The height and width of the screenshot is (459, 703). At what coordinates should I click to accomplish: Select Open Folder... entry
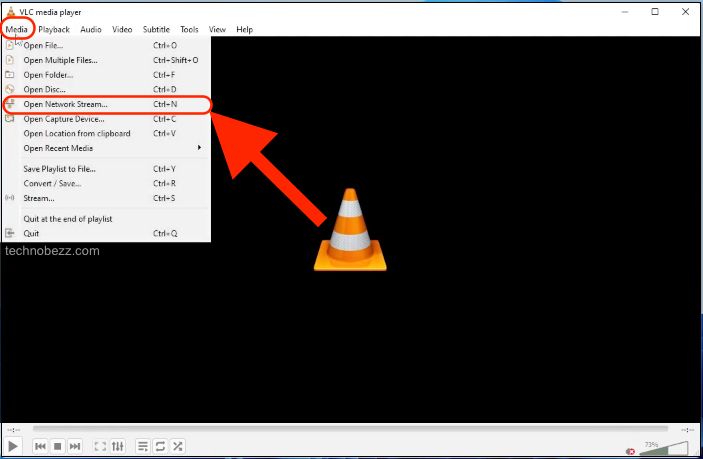click(106, 75)
